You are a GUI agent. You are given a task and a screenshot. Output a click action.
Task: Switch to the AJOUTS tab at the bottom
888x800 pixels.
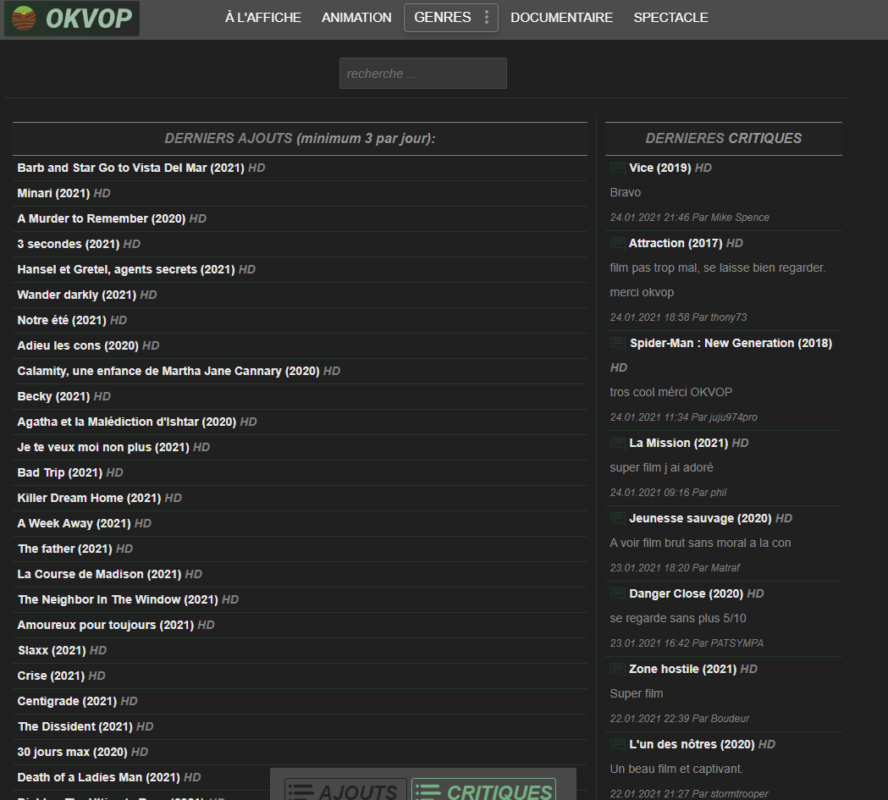pyautogui.click(x=345, y=789)
